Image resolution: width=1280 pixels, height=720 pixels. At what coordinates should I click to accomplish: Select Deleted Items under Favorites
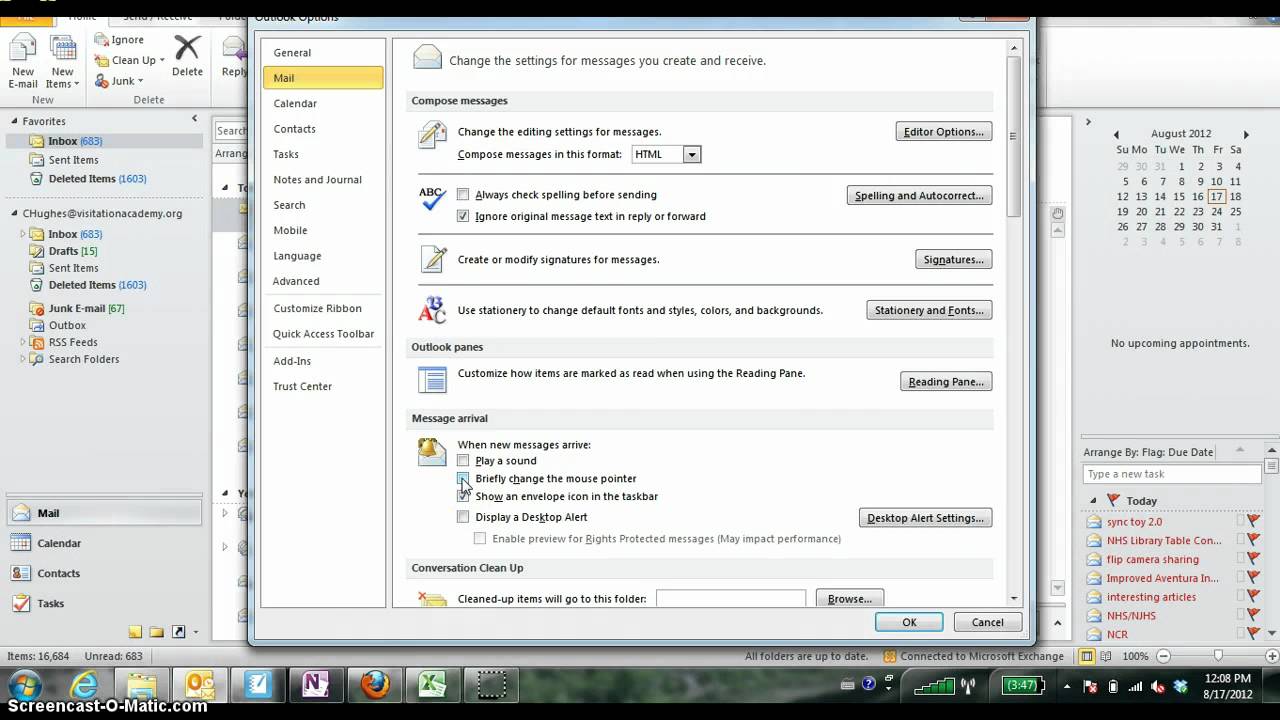tap(97, 179)
